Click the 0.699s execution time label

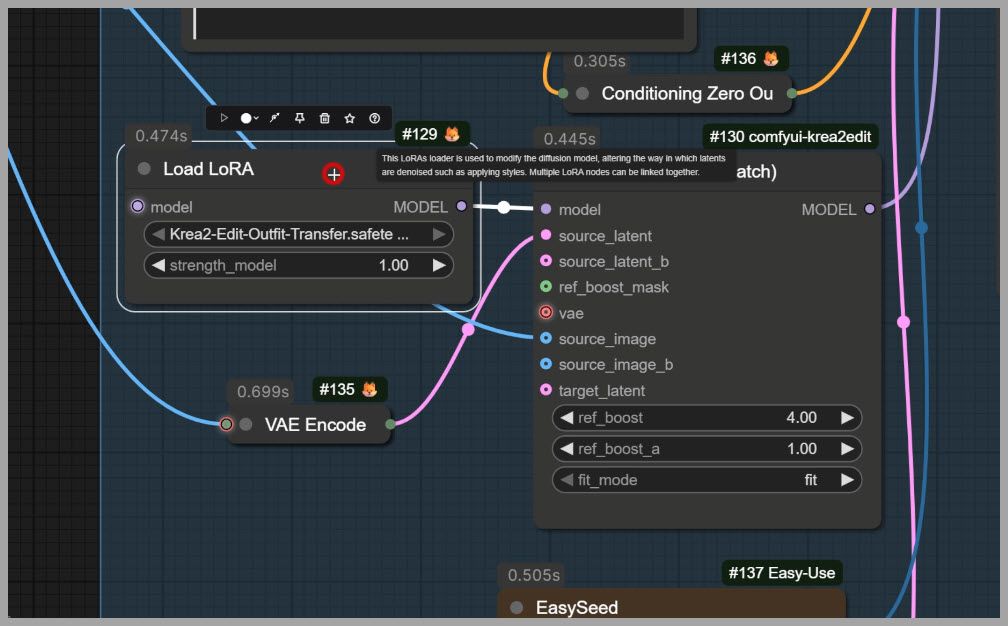pyautogui.click(x=263, y=391)
